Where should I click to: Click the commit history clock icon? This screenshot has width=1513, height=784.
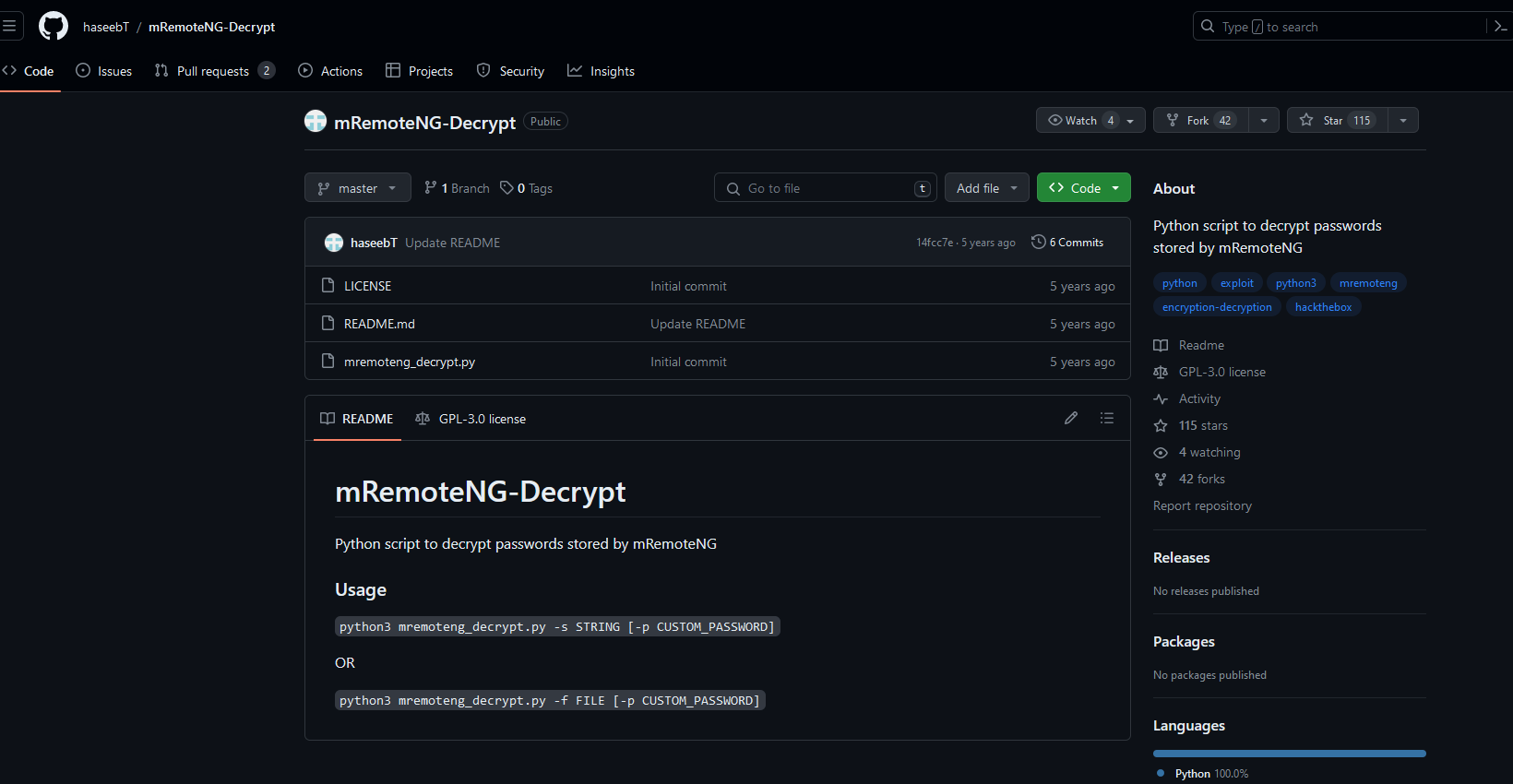pos(1039,242)
